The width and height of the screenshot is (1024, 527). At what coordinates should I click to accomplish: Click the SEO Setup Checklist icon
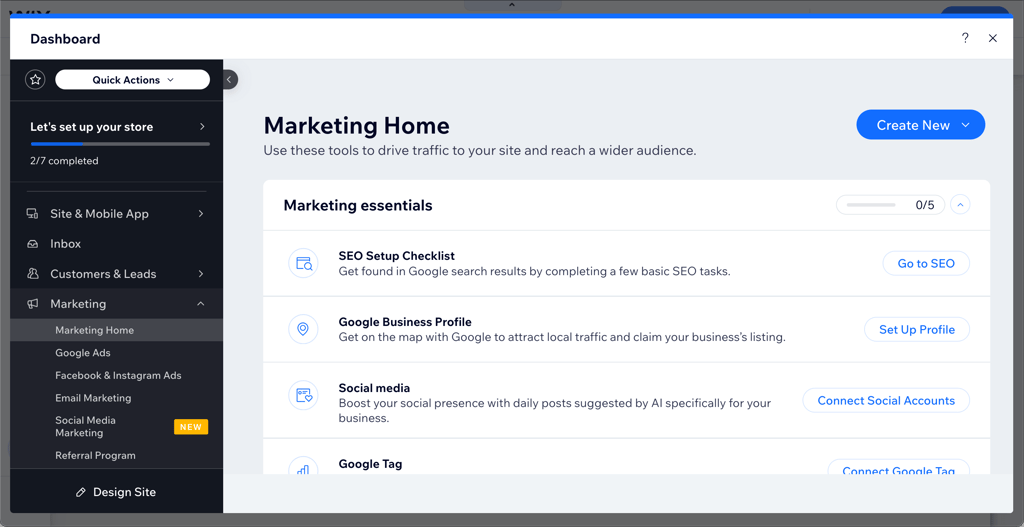click(303, 263)
